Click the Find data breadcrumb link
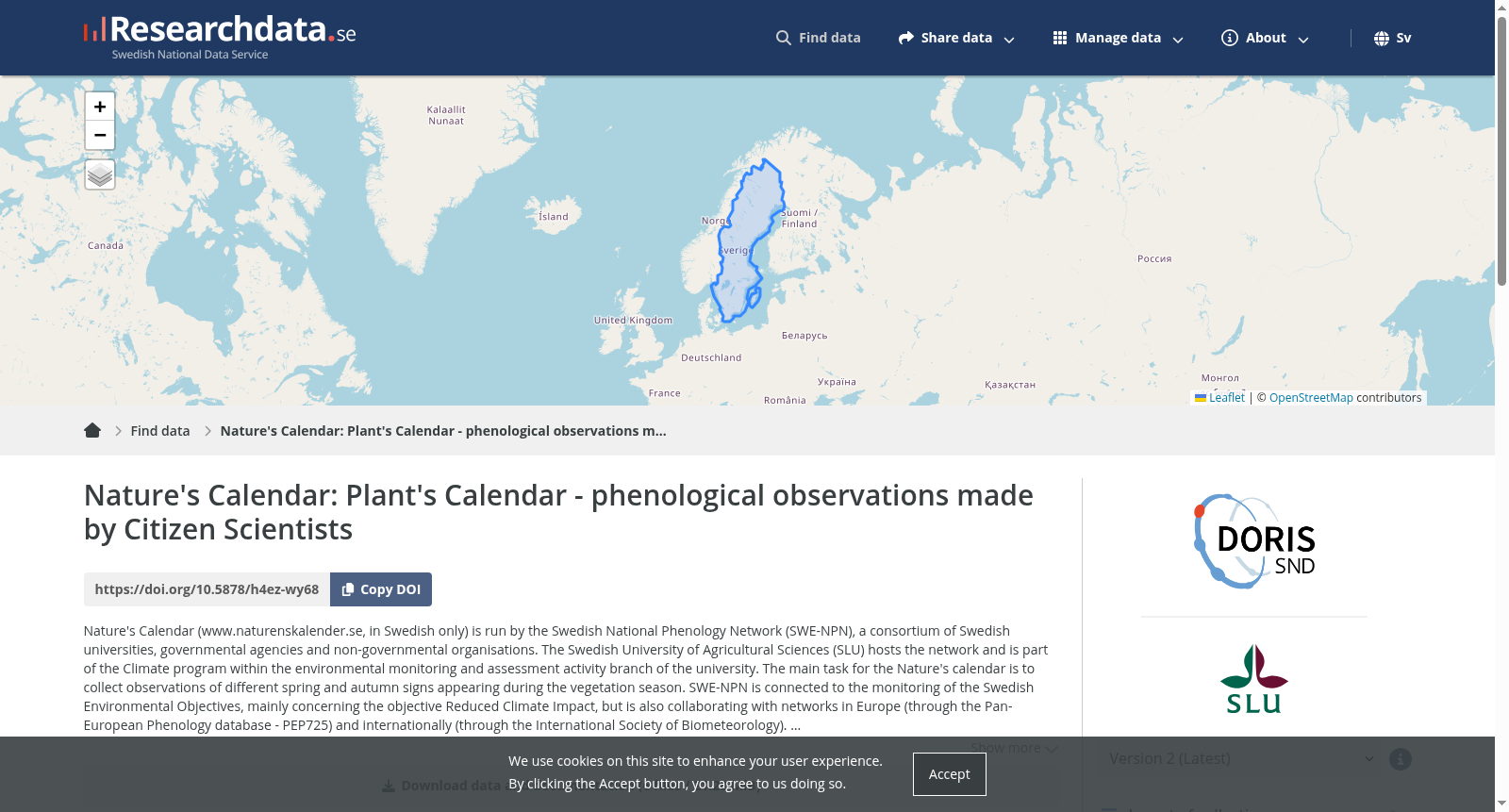1509x812 pixels. pyautogui.click(x=160, y=431)
